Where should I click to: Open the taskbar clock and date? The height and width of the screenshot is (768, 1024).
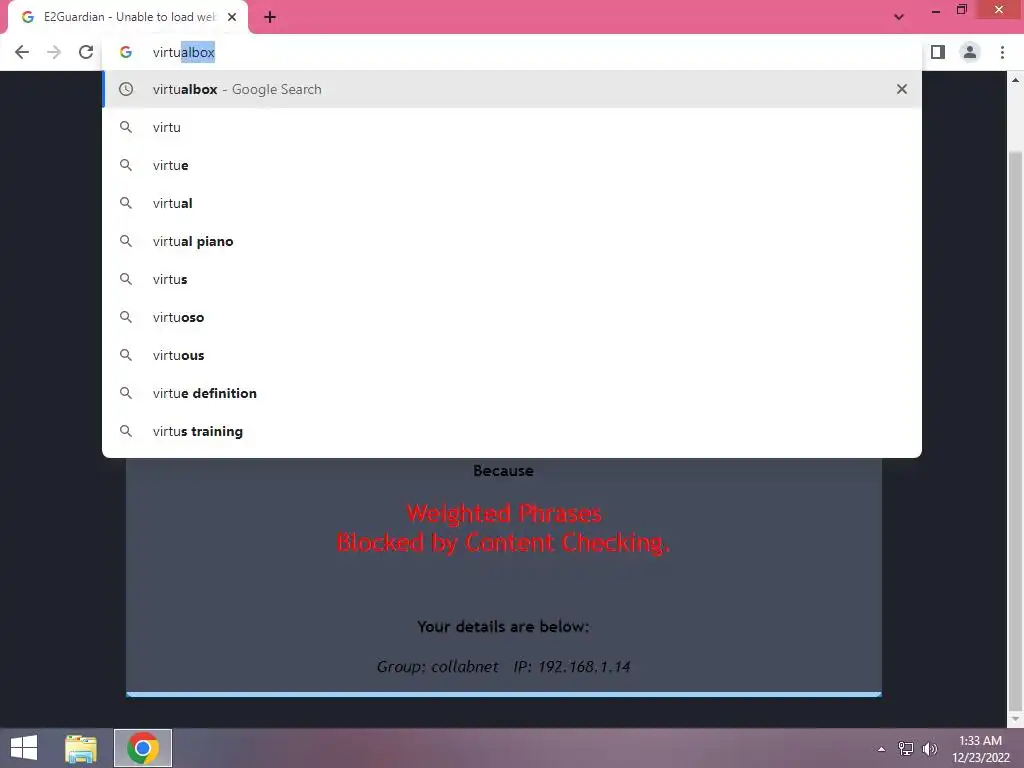coord(980,749)
